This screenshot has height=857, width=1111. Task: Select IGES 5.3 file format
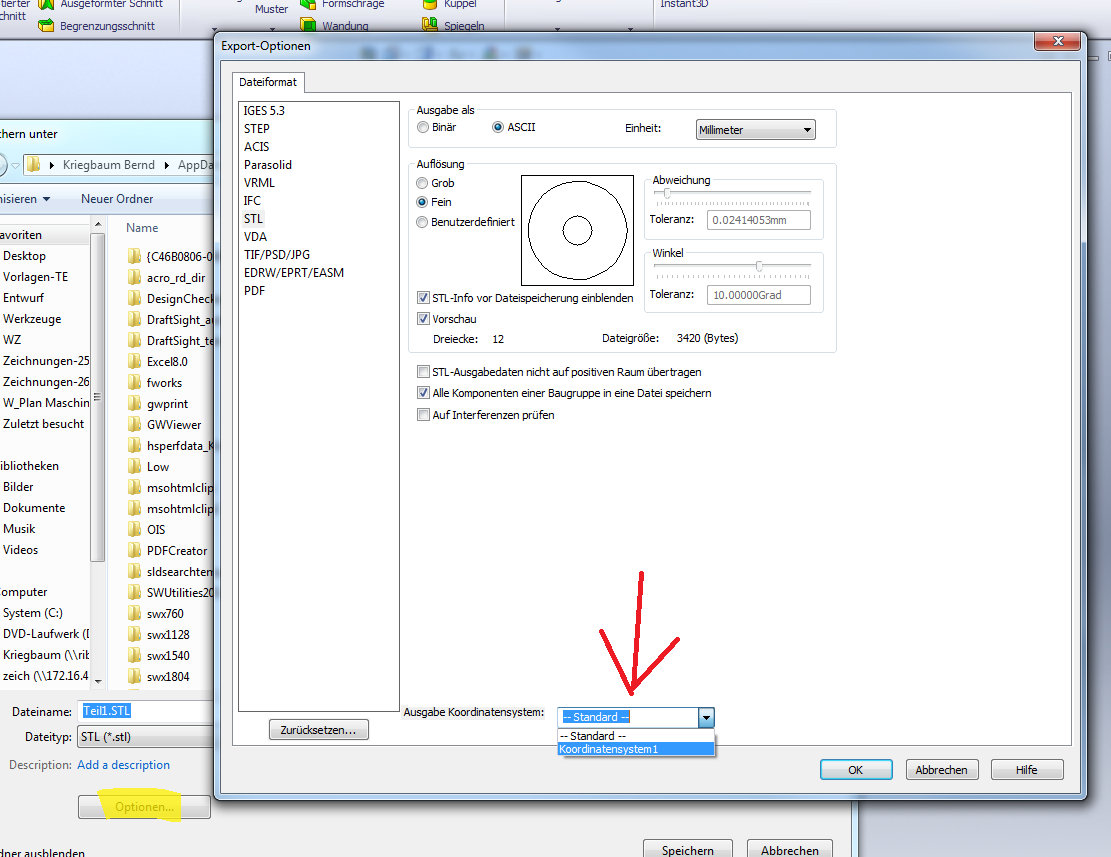264,110
